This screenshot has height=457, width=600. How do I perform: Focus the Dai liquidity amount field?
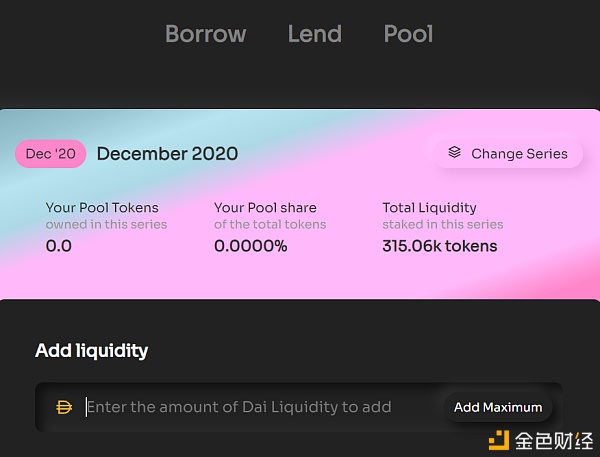coord(260,407)
